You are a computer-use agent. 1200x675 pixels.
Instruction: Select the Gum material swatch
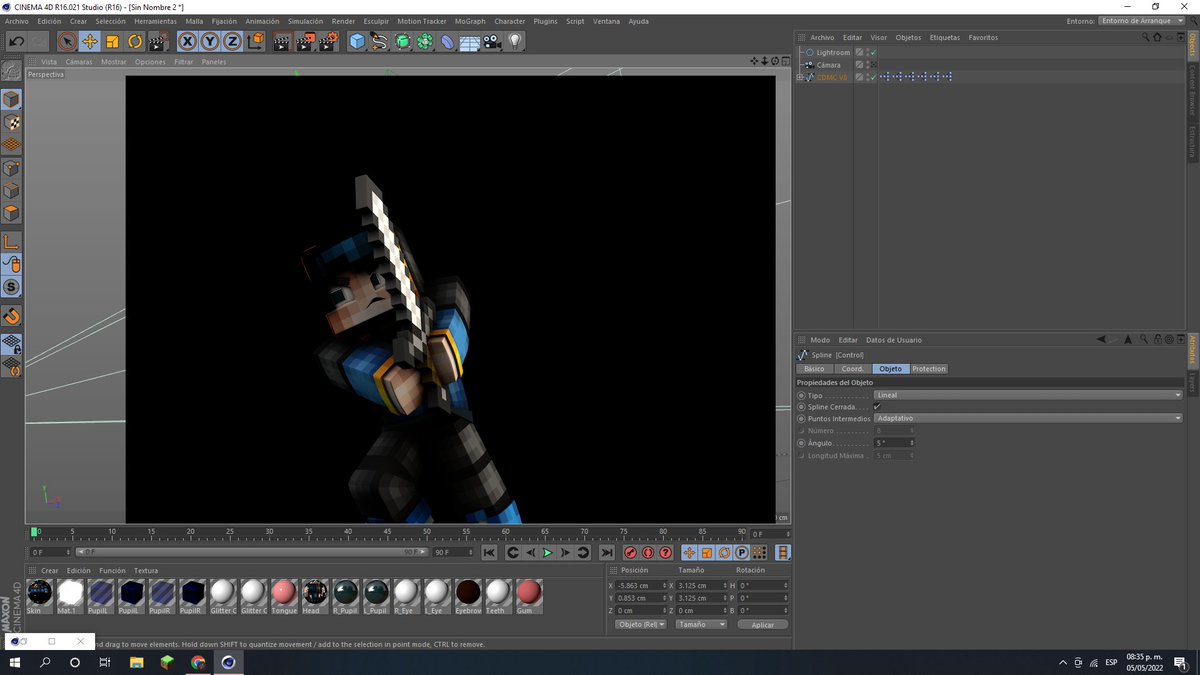pos(529,596)
